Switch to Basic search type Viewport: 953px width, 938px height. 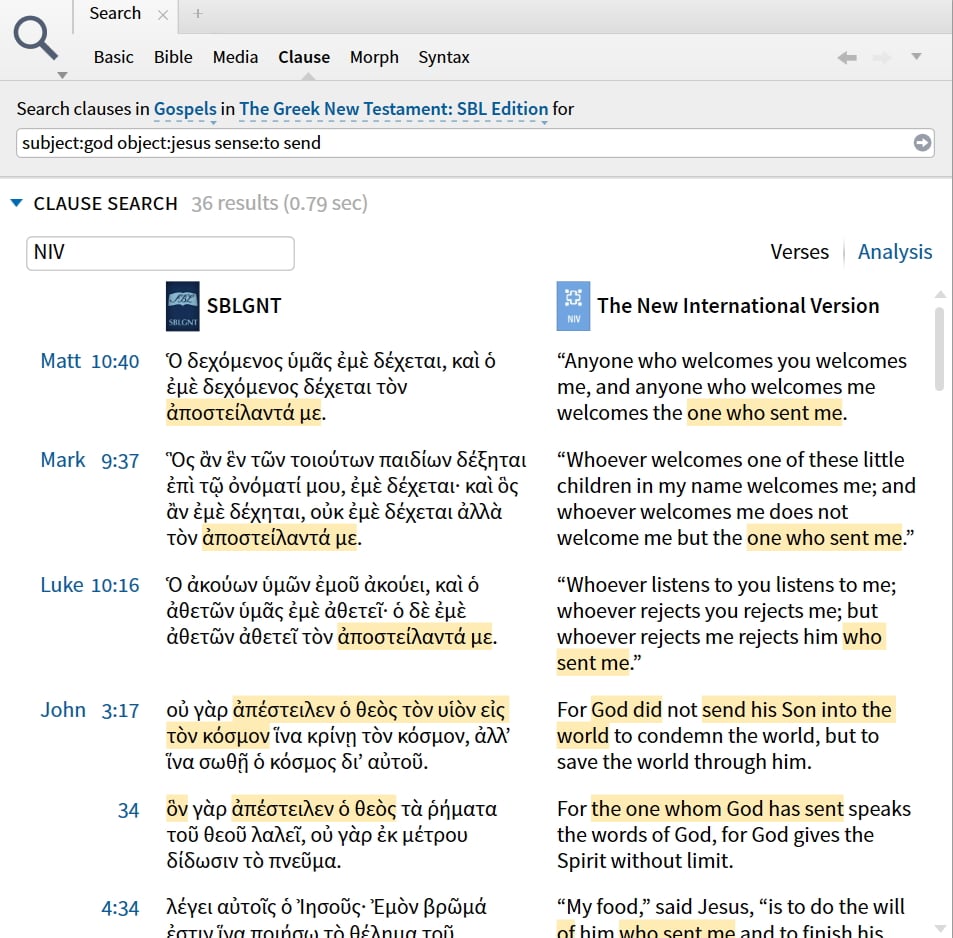coord(114,57)
